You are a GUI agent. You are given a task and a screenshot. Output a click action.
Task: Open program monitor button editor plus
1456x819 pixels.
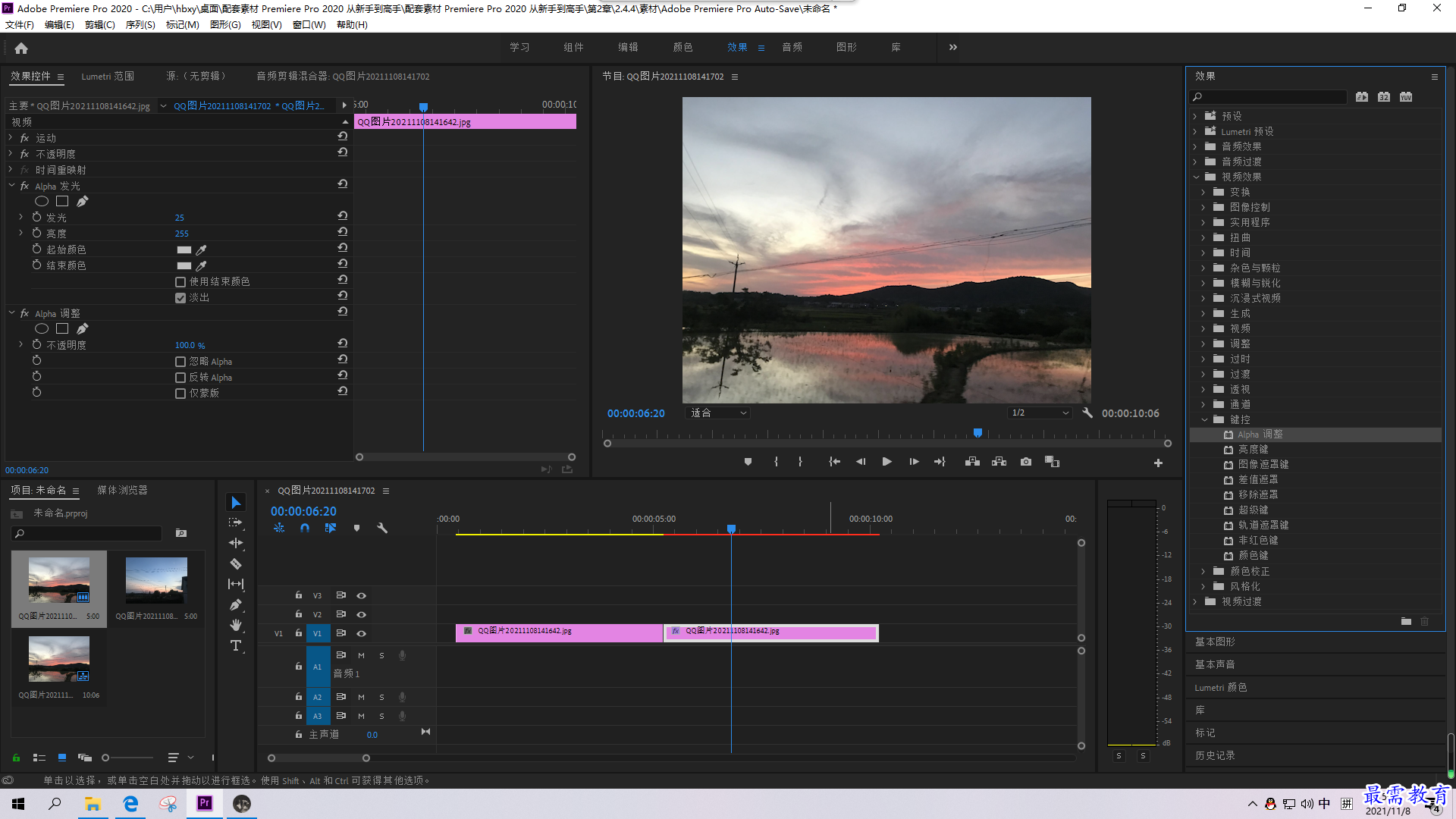1158,463
